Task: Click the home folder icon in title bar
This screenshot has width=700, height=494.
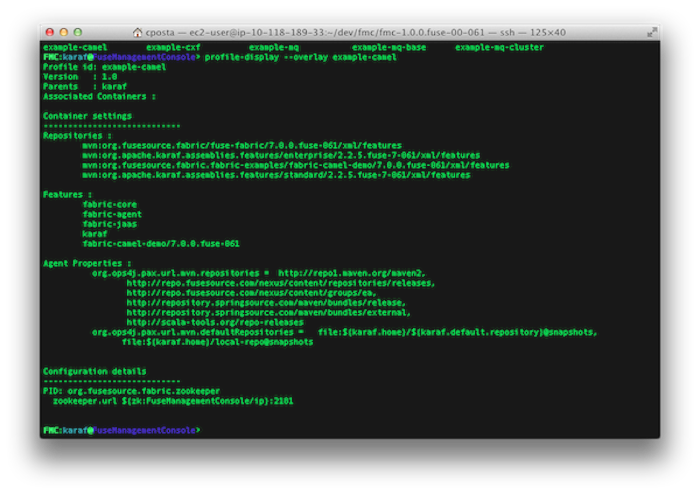Action: (x=138, y=32)
